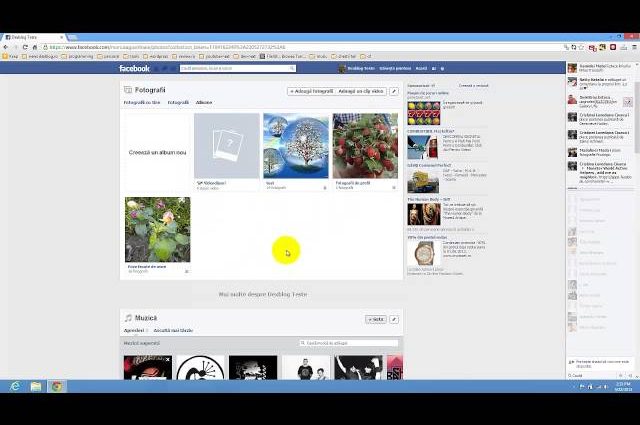Click the friends icon in Facebook header

(434, 69)
